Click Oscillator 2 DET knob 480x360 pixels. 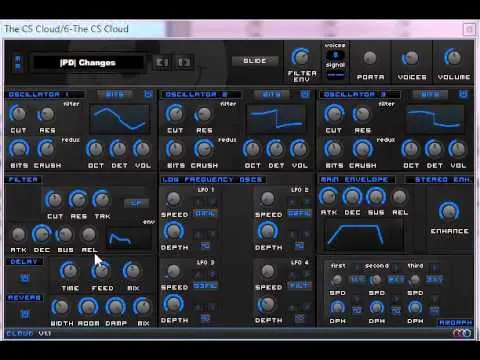pos(275,149)
